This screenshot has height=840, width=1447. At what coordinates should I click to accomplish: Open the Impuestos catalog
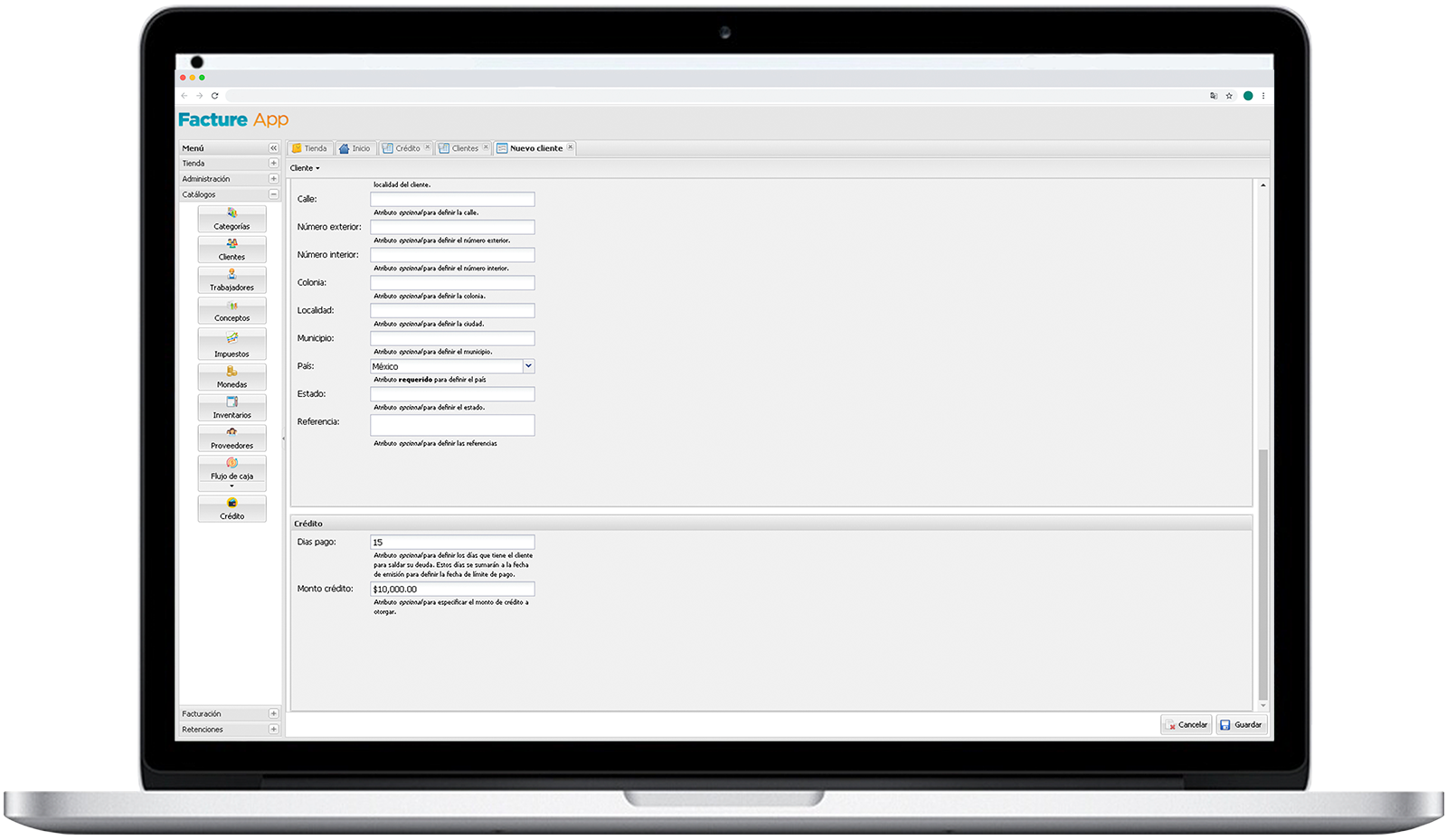(232, 344)
